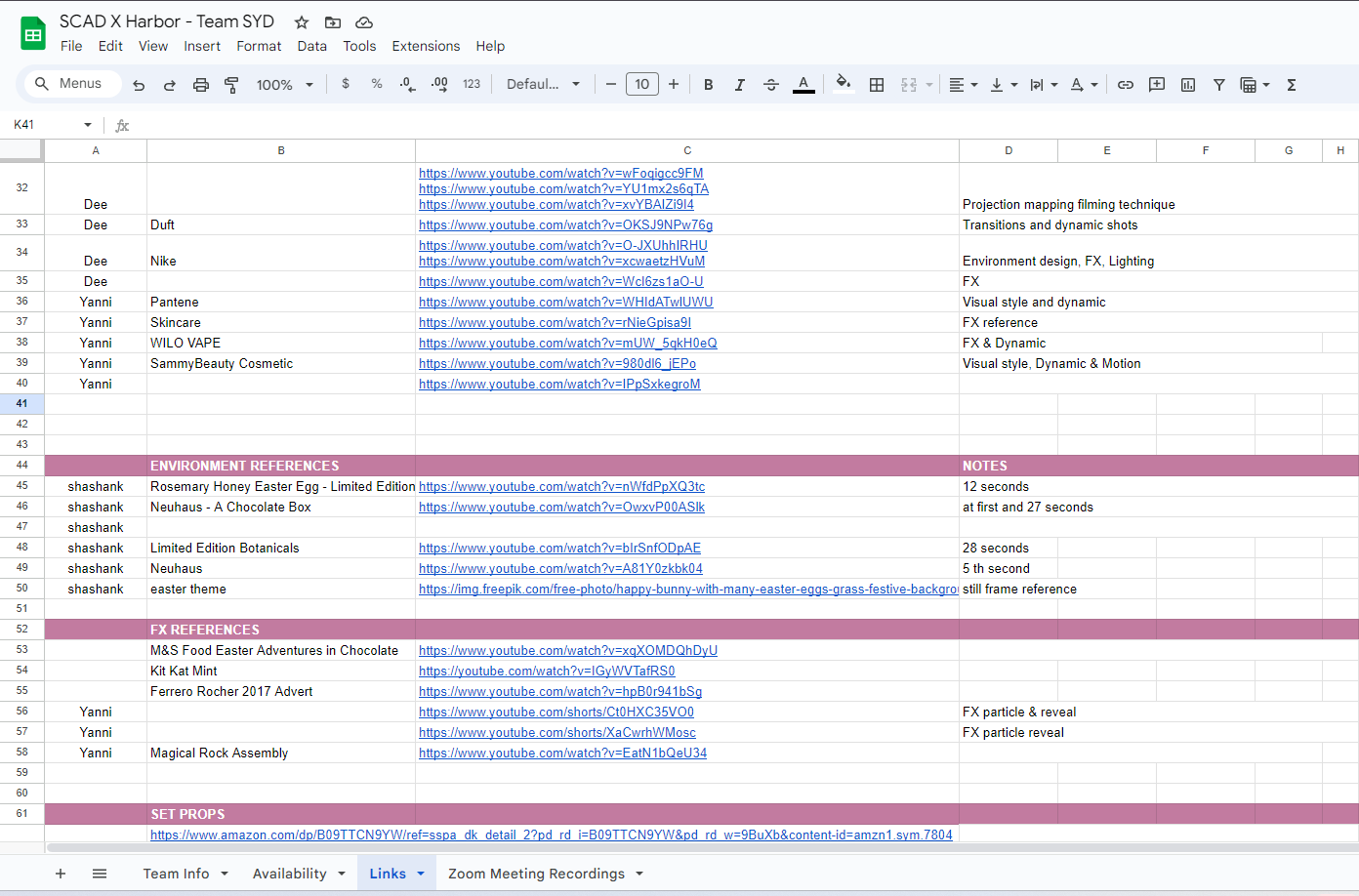Image resolution: width=1359 pixels, height=896 pixels.
Task: Decrease decimal places icon
Action: click(408, 84)
